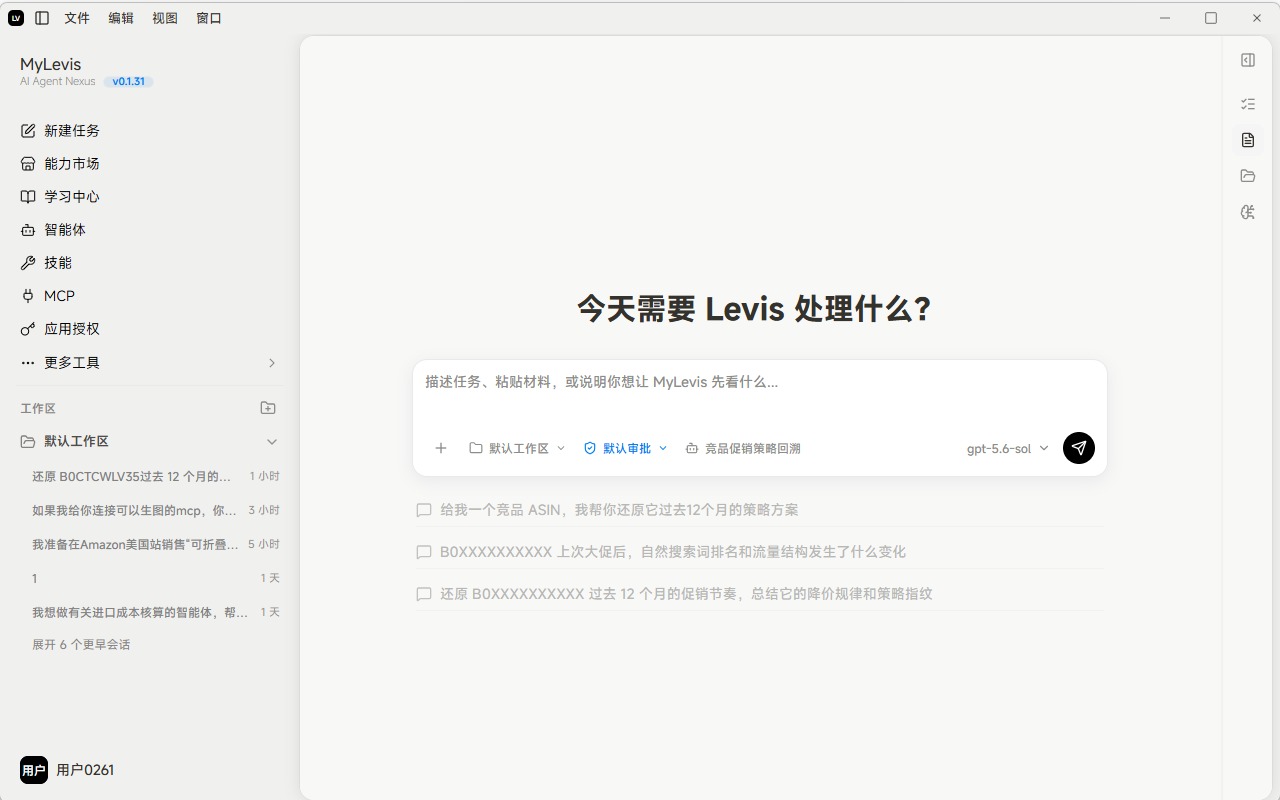This screenshot has height=800, width=1280.
Task: Select suggestion 还原 B0XXXXXXXXXX 过去 12 个月的促销节奏
Action: [x=760, y=594]
